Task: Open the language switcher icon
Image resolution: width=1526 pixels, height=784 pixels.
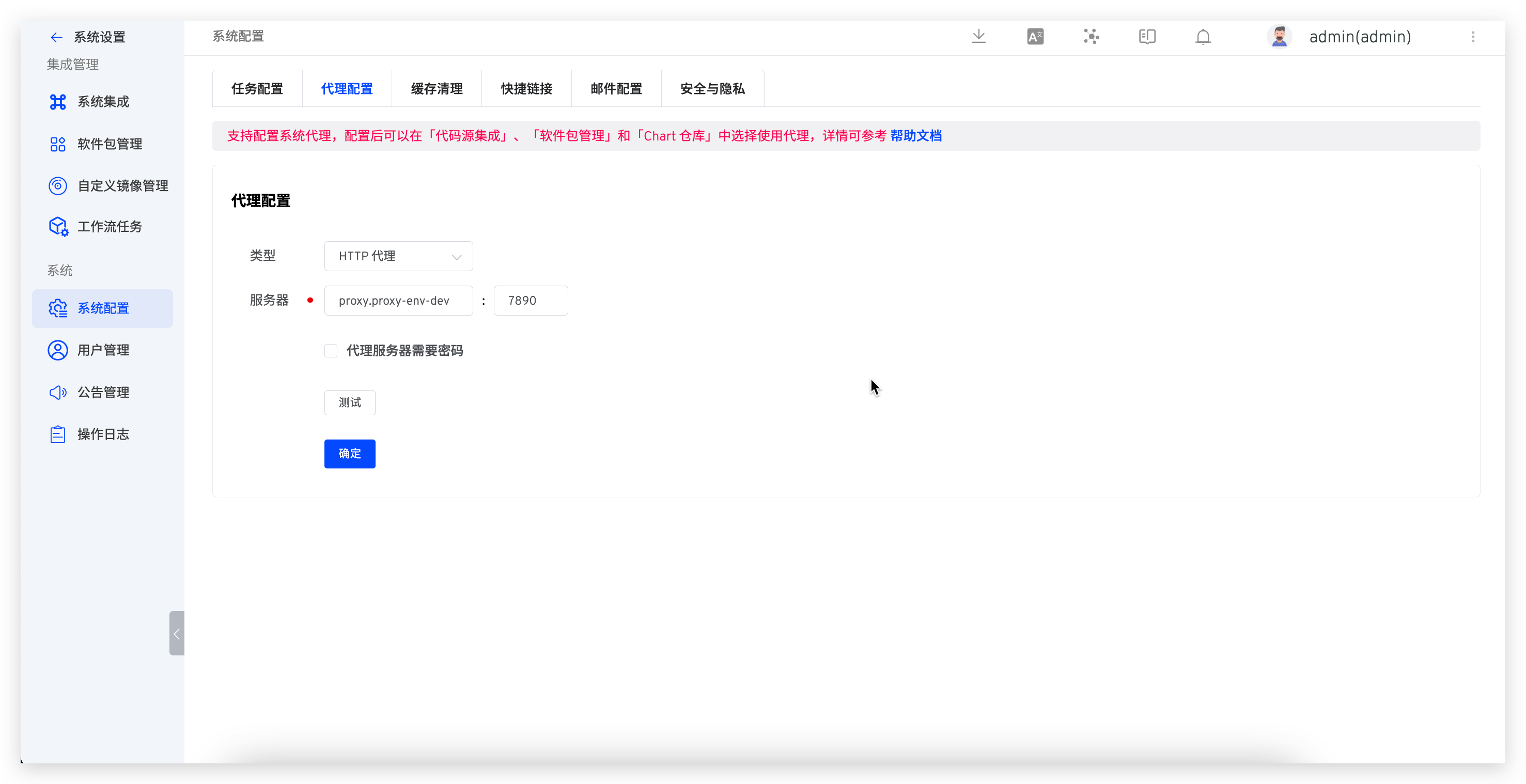Action: (1035, 36)
